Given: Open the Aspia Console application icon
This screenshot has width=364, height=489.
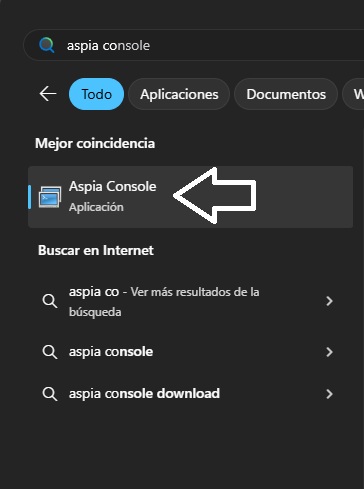Looking at the screenshot, I should (x=50, y=197).
